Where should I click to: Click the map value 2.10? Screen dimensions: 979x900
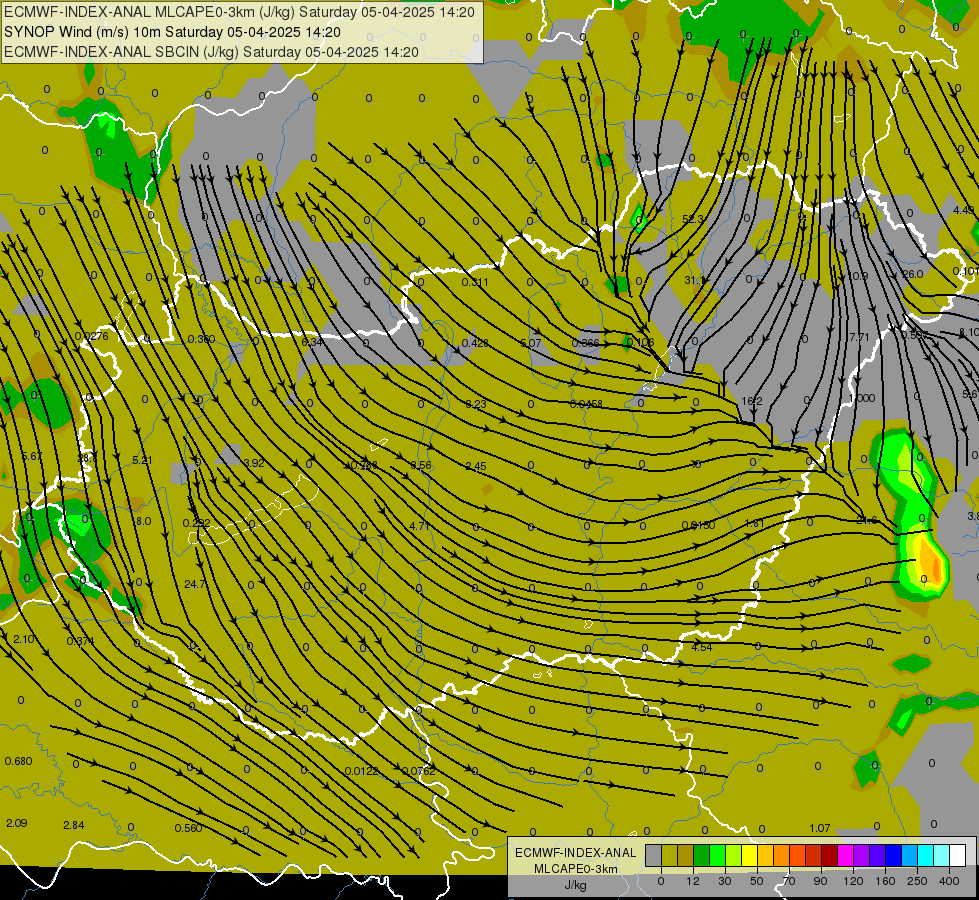coord(24,639)
